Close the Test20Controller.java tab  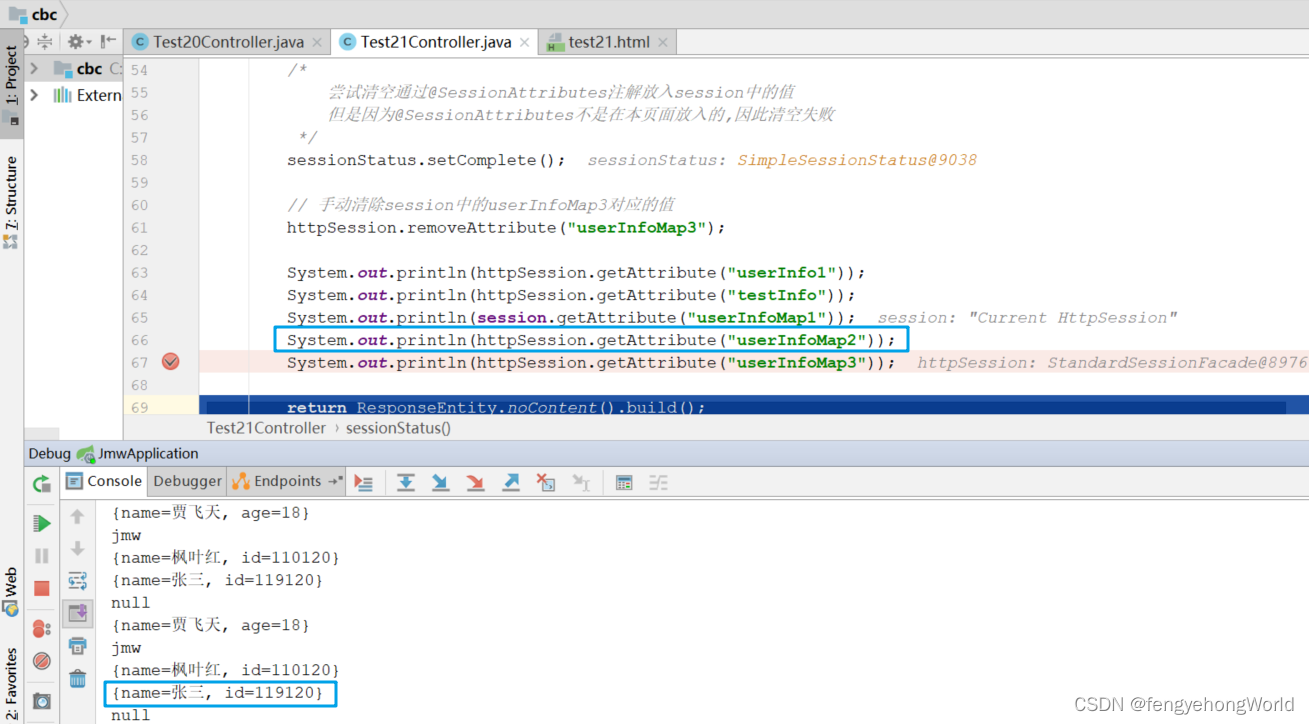317,42
